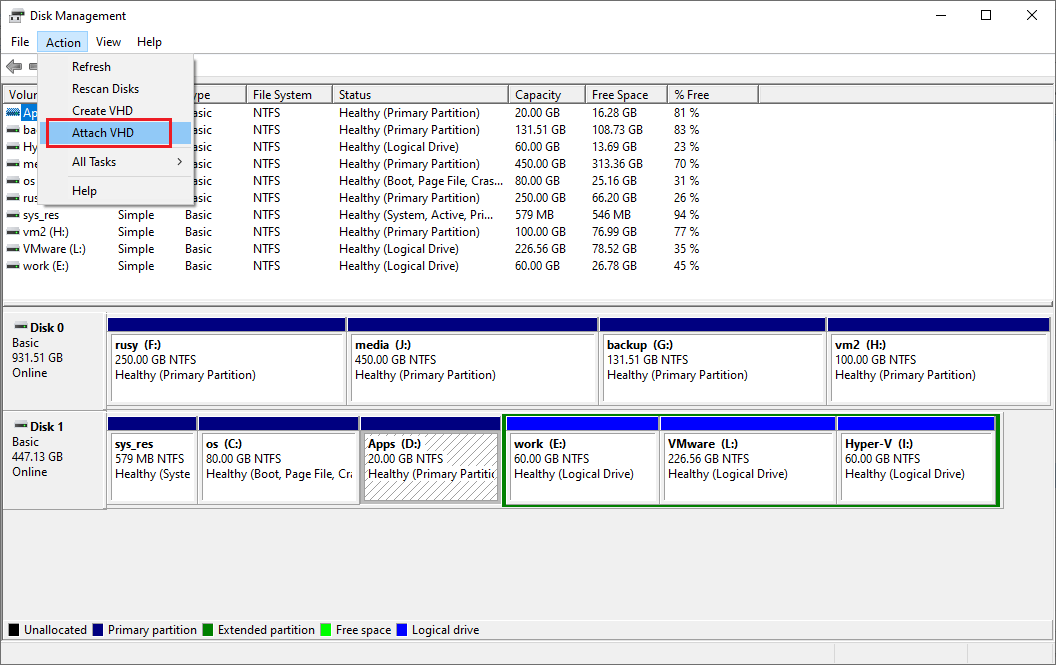Image resolution: width=1056 pixels, height=665 pixels.
Task: Choose Attach VHD from the Action menu
Action: pos(103,133)
